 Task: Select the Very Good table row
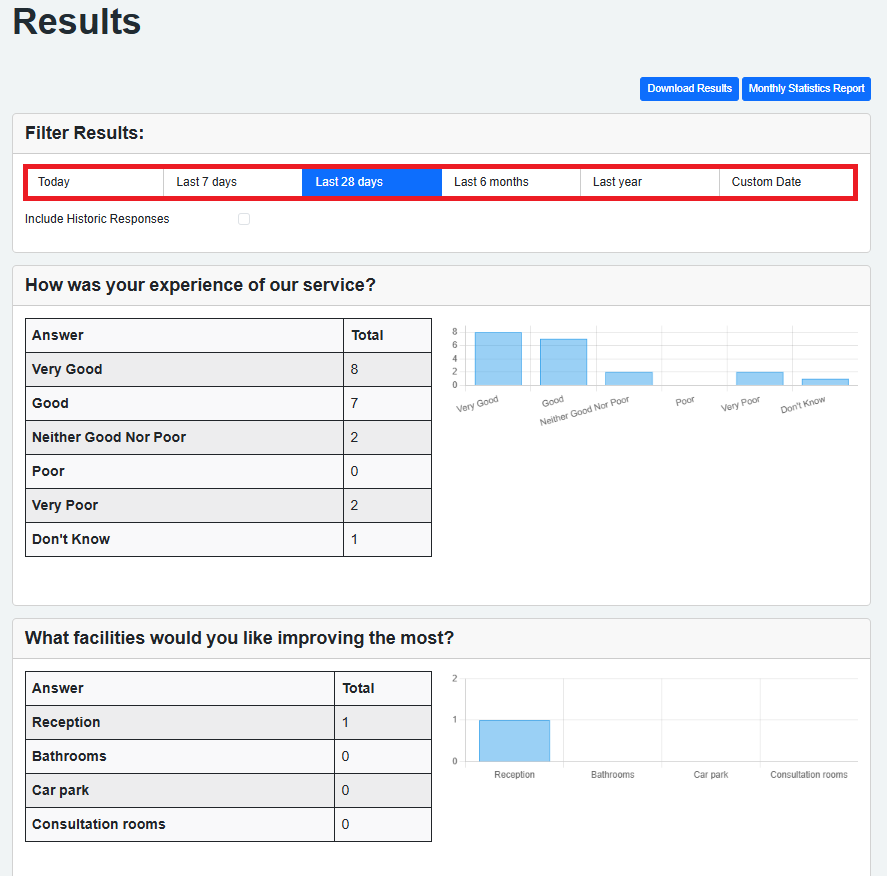(228, 369)
